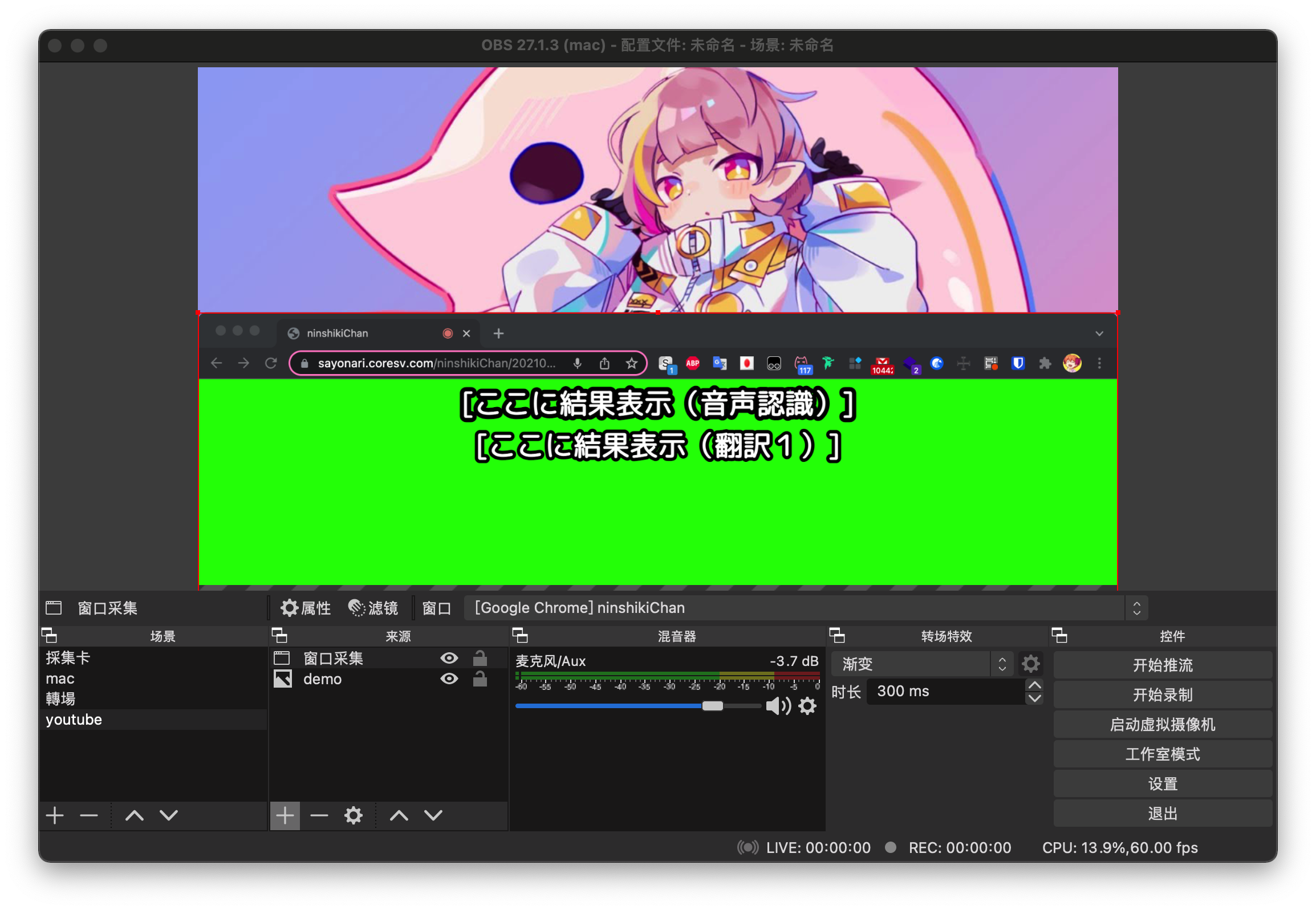The image size is (1316, 910).
Task: Open audio settings gear next to mixer volume
Action: [807, 706]
